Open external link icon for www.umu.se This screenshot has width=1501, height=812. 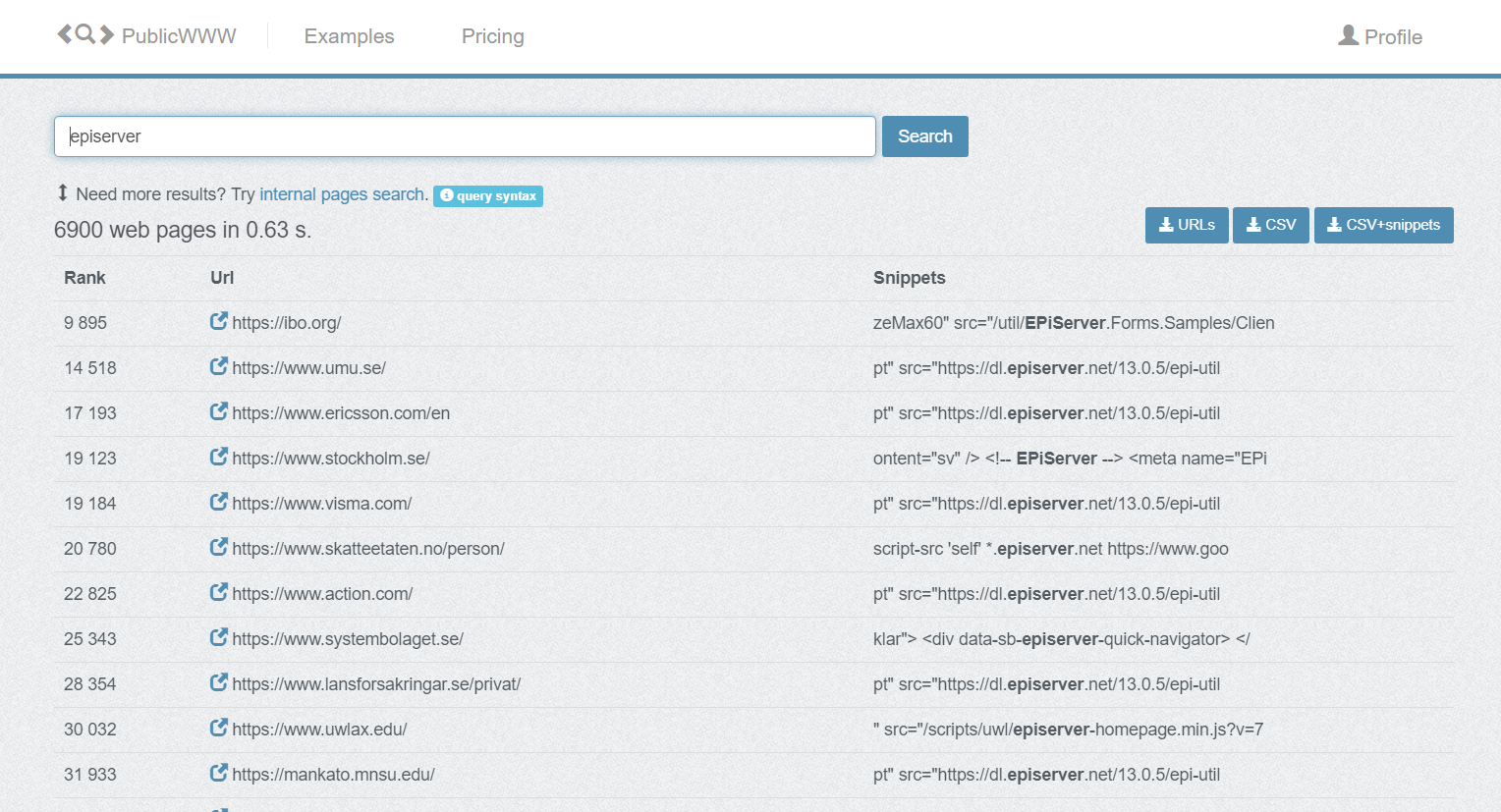tap(219, 366)
